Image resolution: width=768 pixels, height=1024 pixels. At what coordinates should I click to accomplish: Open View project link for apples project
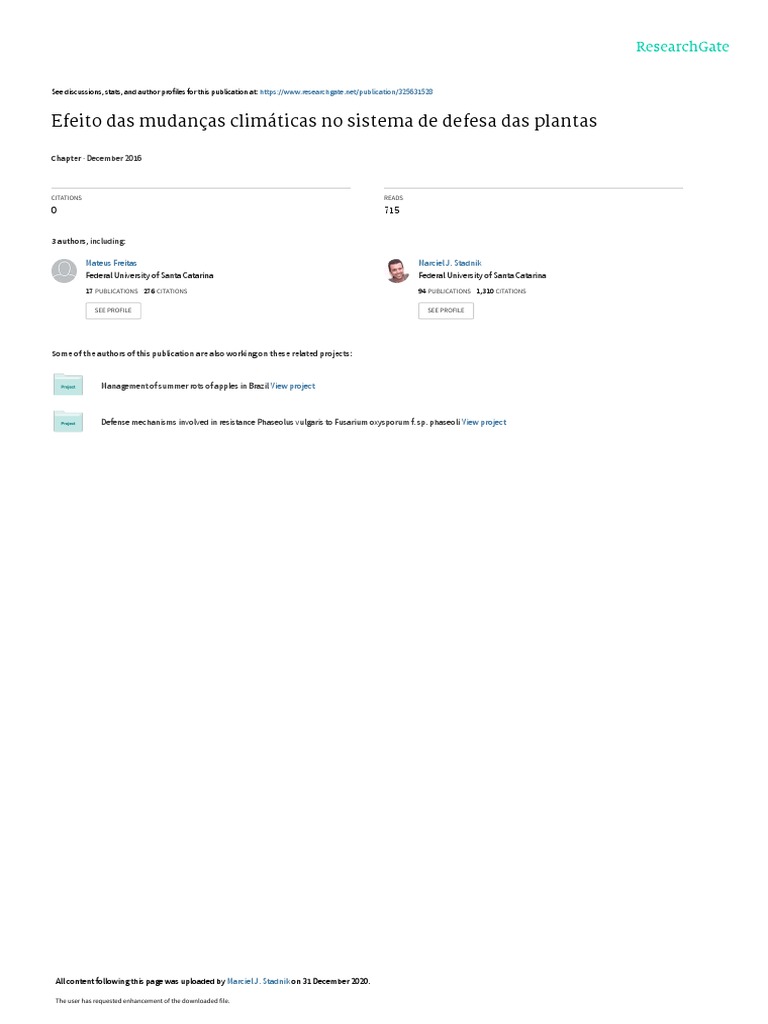(293, 386)
